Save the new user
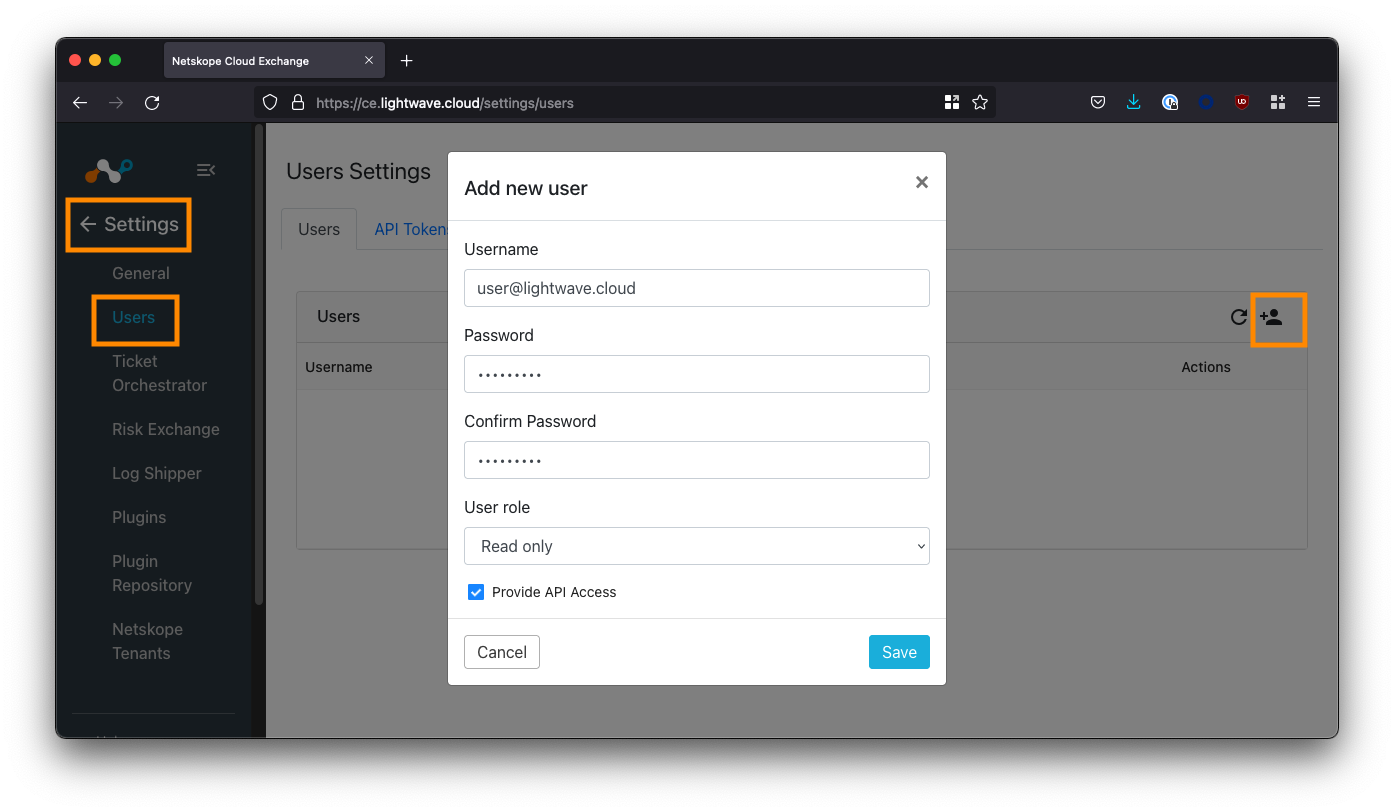Image resolution: width=1394 pixels, height=812 pixels. (x=898, y=652)
